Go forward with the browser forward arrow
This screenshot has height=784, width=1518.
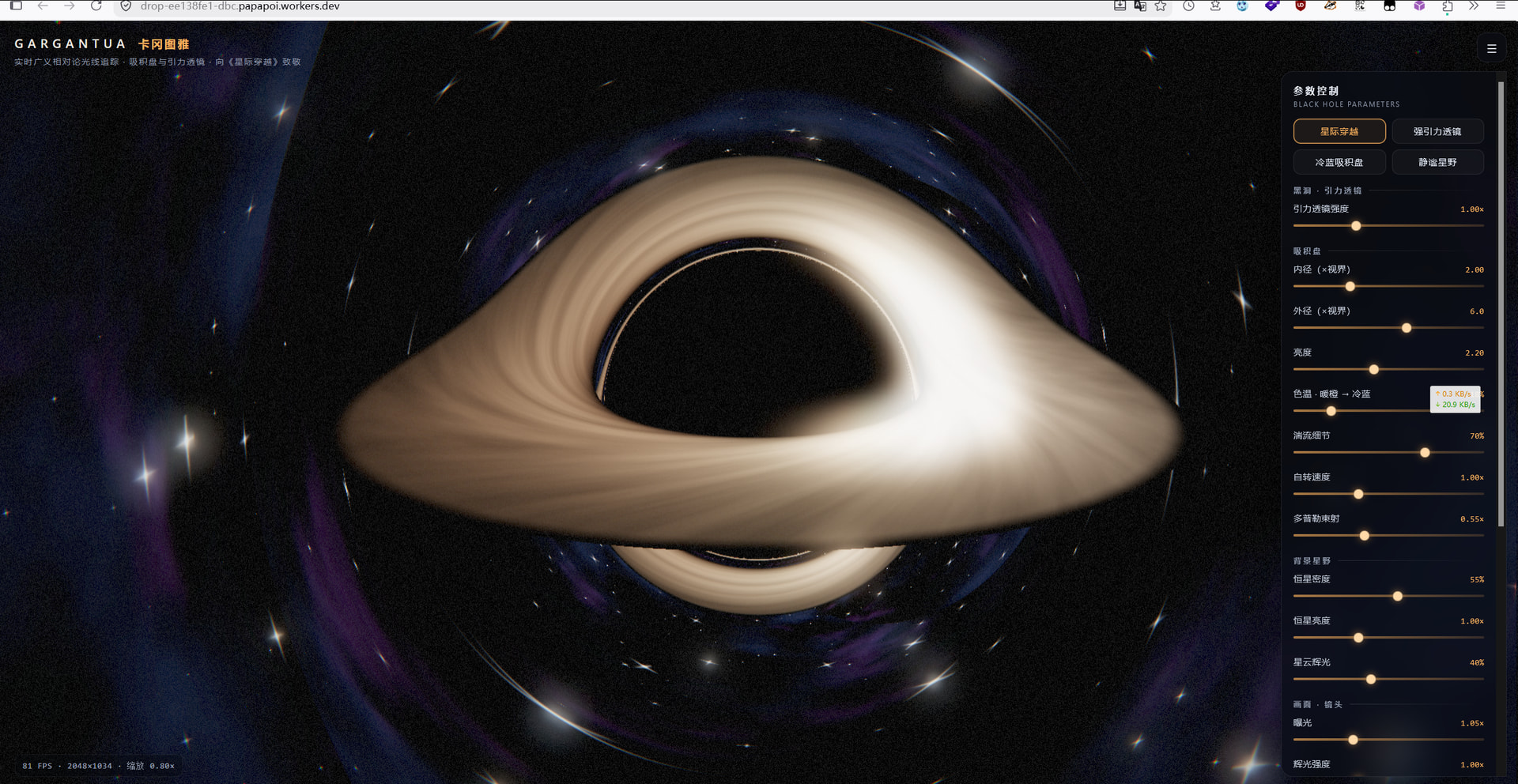70,6
